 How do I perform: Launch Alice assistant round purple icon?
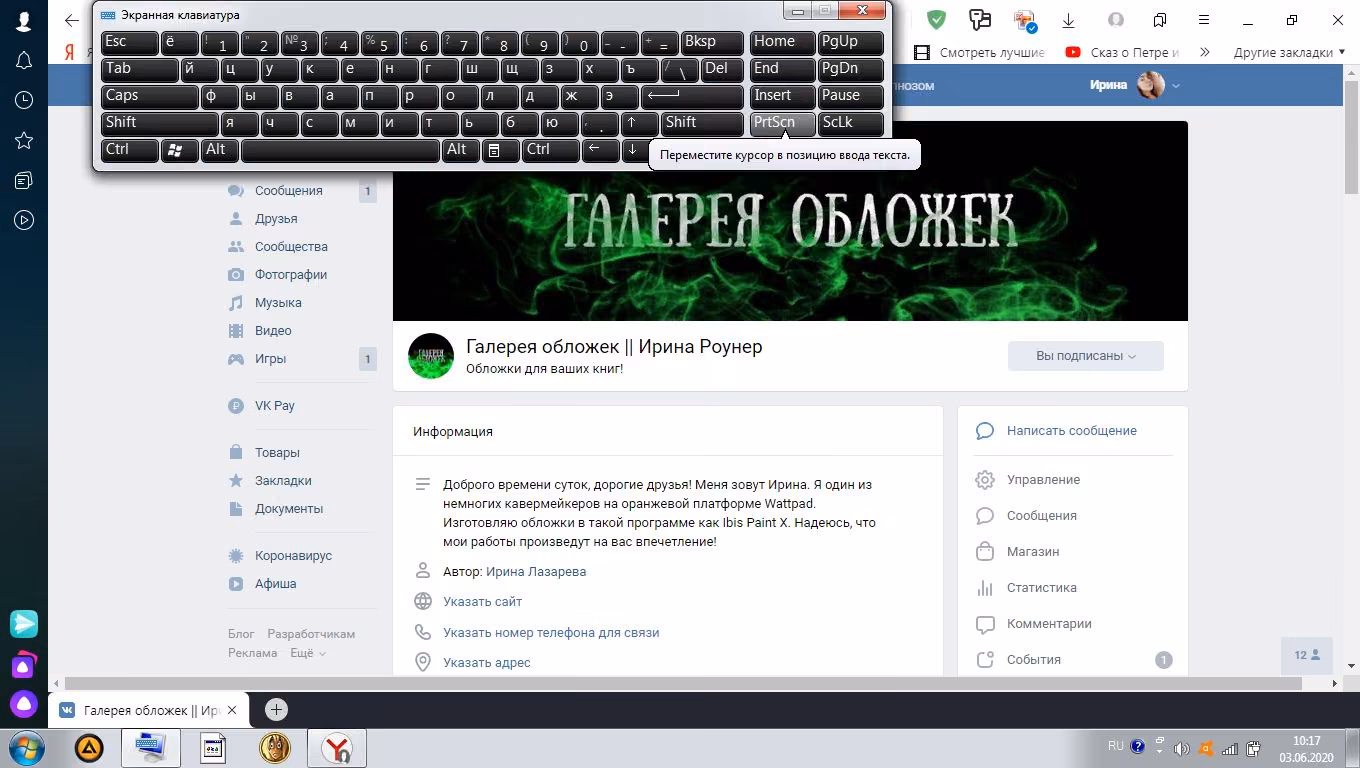(24, 703)
